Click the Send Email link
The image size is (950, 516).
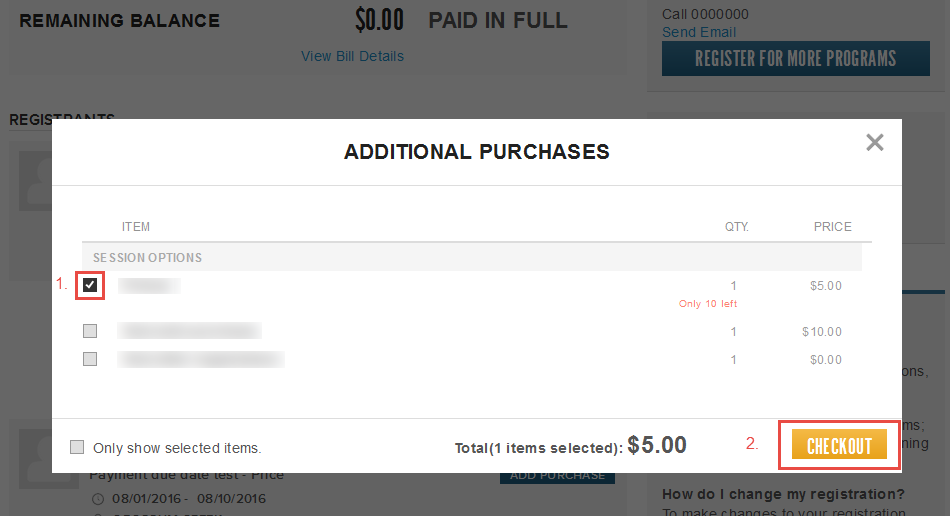coord(699,32)
